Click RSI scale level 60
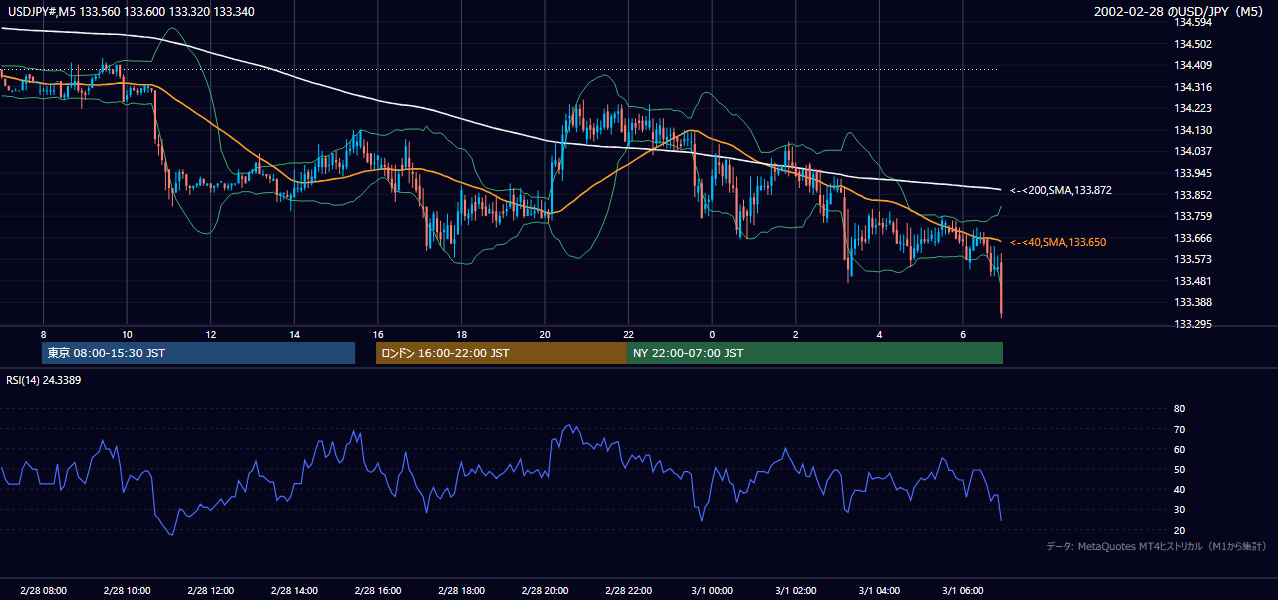 1179,449
